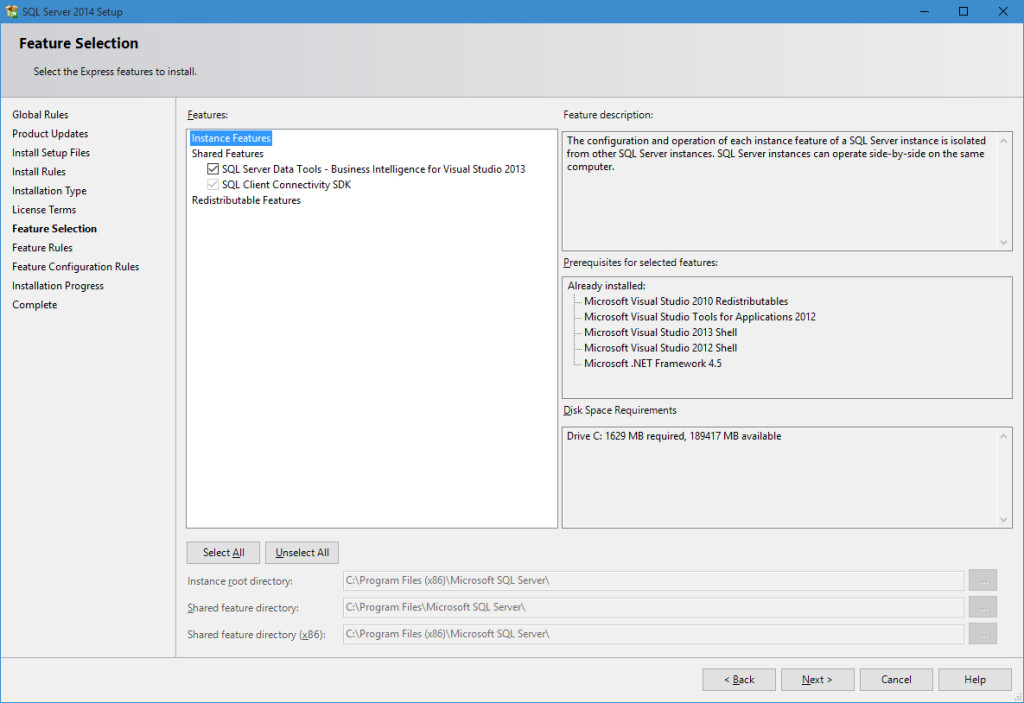Viewport: 1024px width, 703px height.
Task: Browse for Shared feature directory (x86)
Action: 983,634
